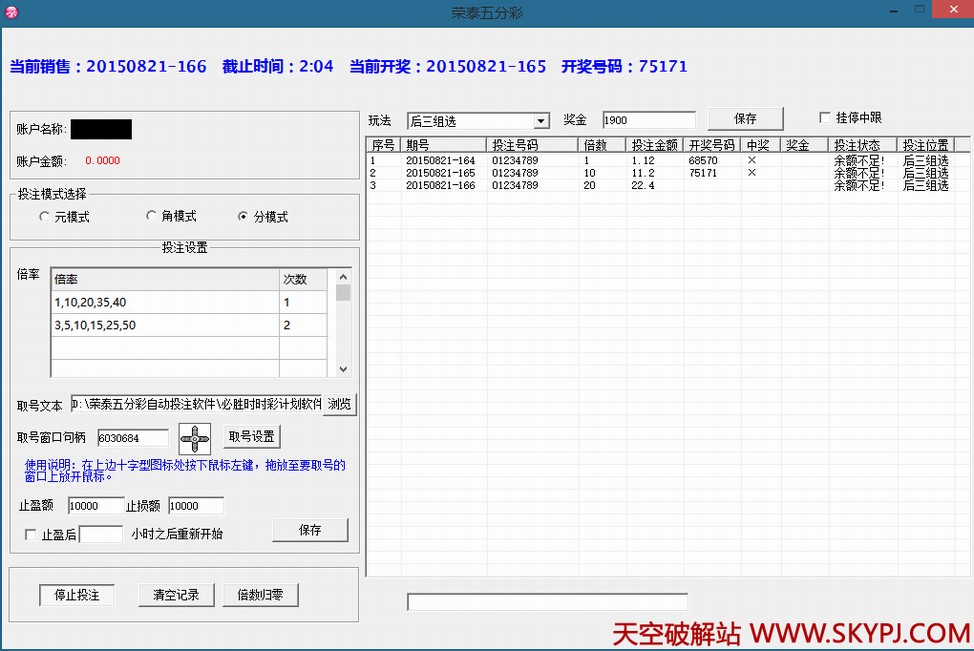Viewport: 974px width, 651px height.
Task: Enable 挂停中跟 checkbox
Action: click(x=825, y=118)
